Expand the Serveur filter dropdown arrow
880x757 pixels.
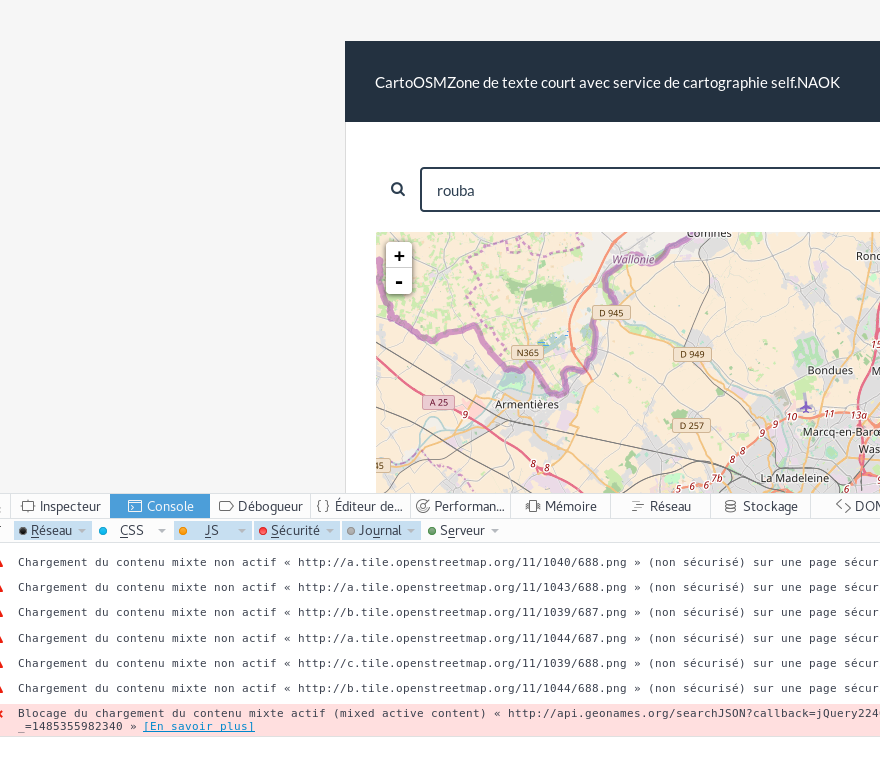pyautogui.click(x=495, y=531)
